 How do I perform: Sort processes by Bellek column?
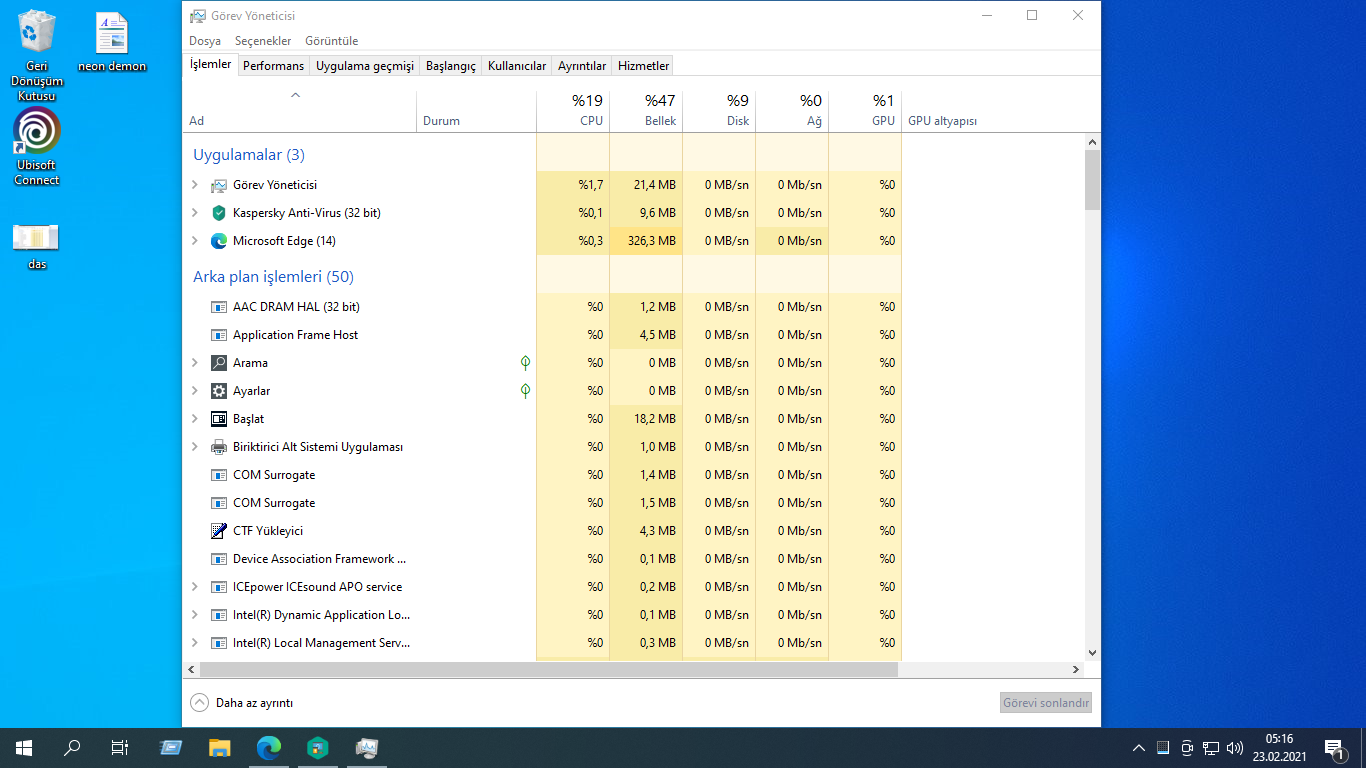(x=646, y=110)
